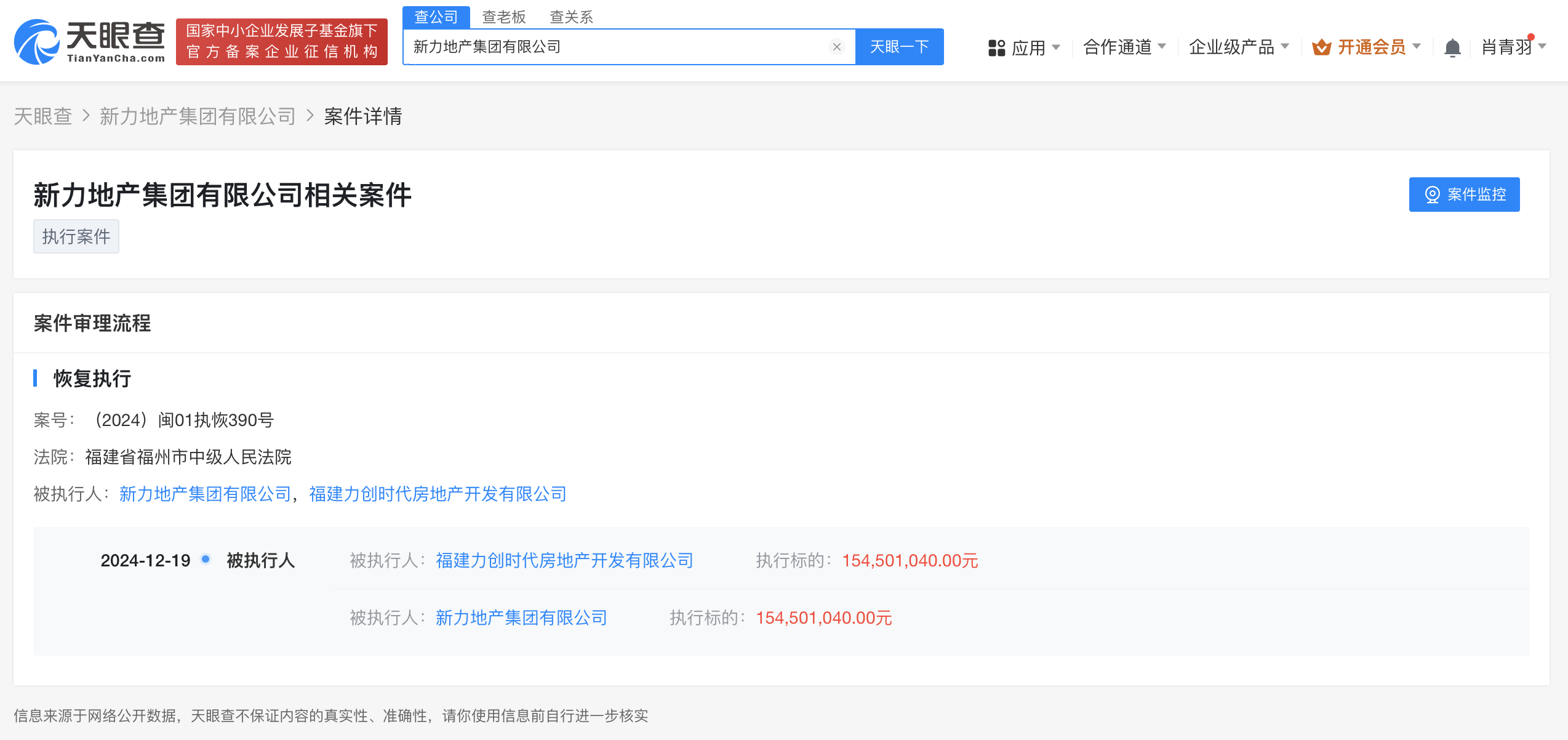Expand the 合作通道 dropdown
The width and height of the screenshot is (1568, 740).
tap(1162, 46)
